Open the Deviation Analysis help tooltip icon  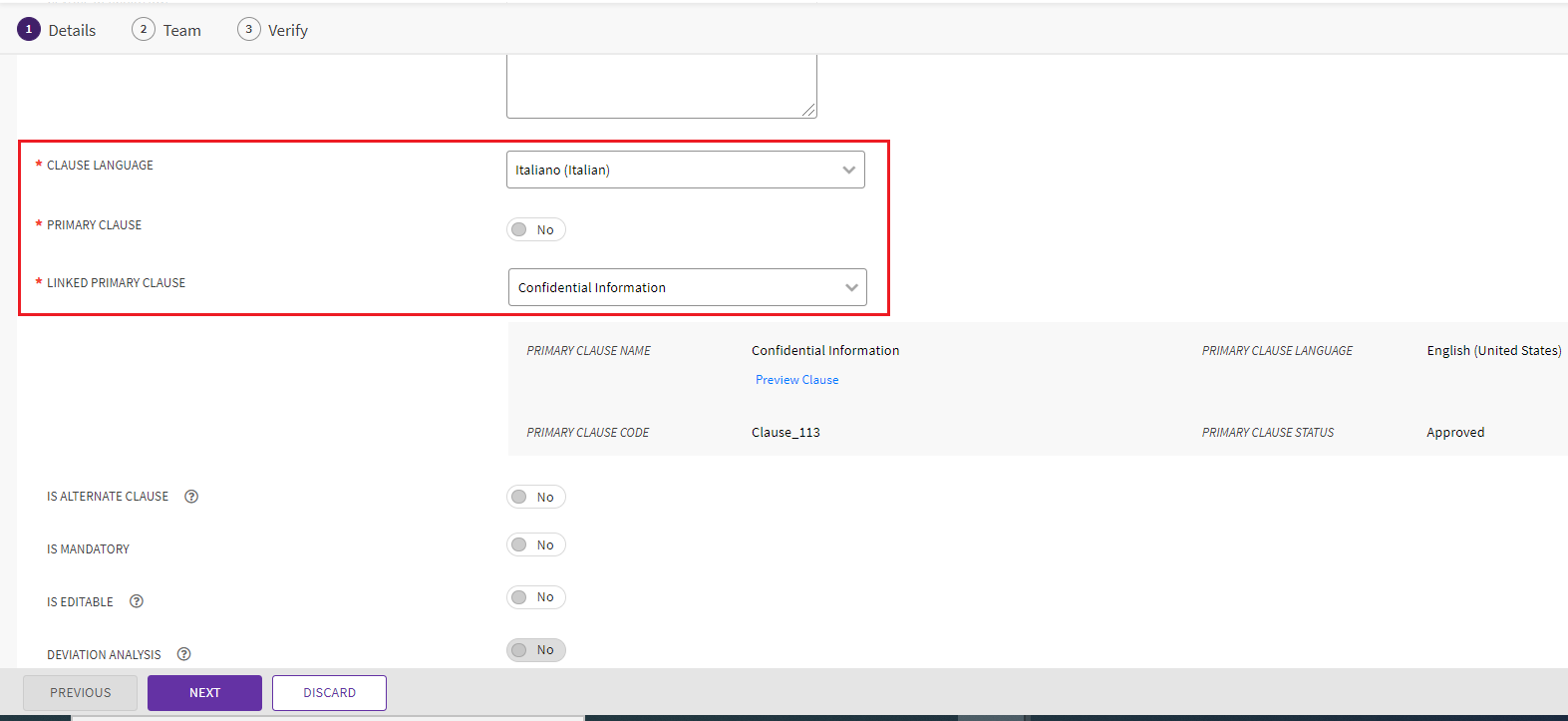click(183, 654)
